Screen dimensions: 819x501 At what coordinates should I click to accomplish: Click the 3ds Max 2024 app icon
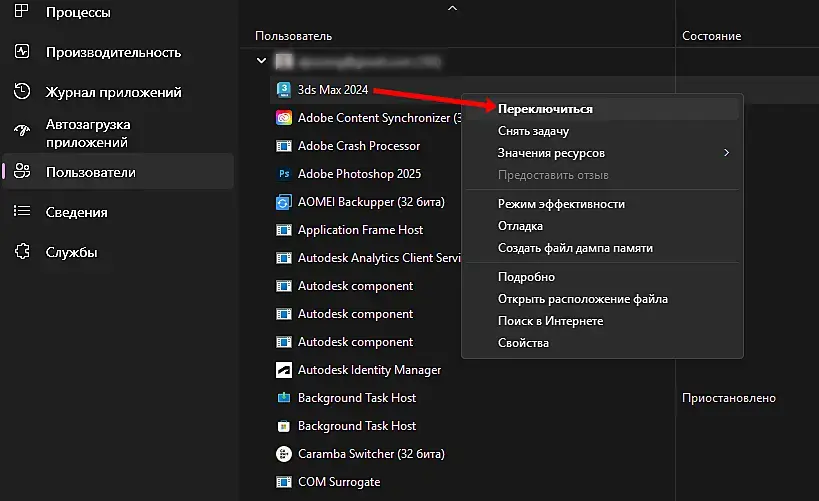[x=283, y=90]
